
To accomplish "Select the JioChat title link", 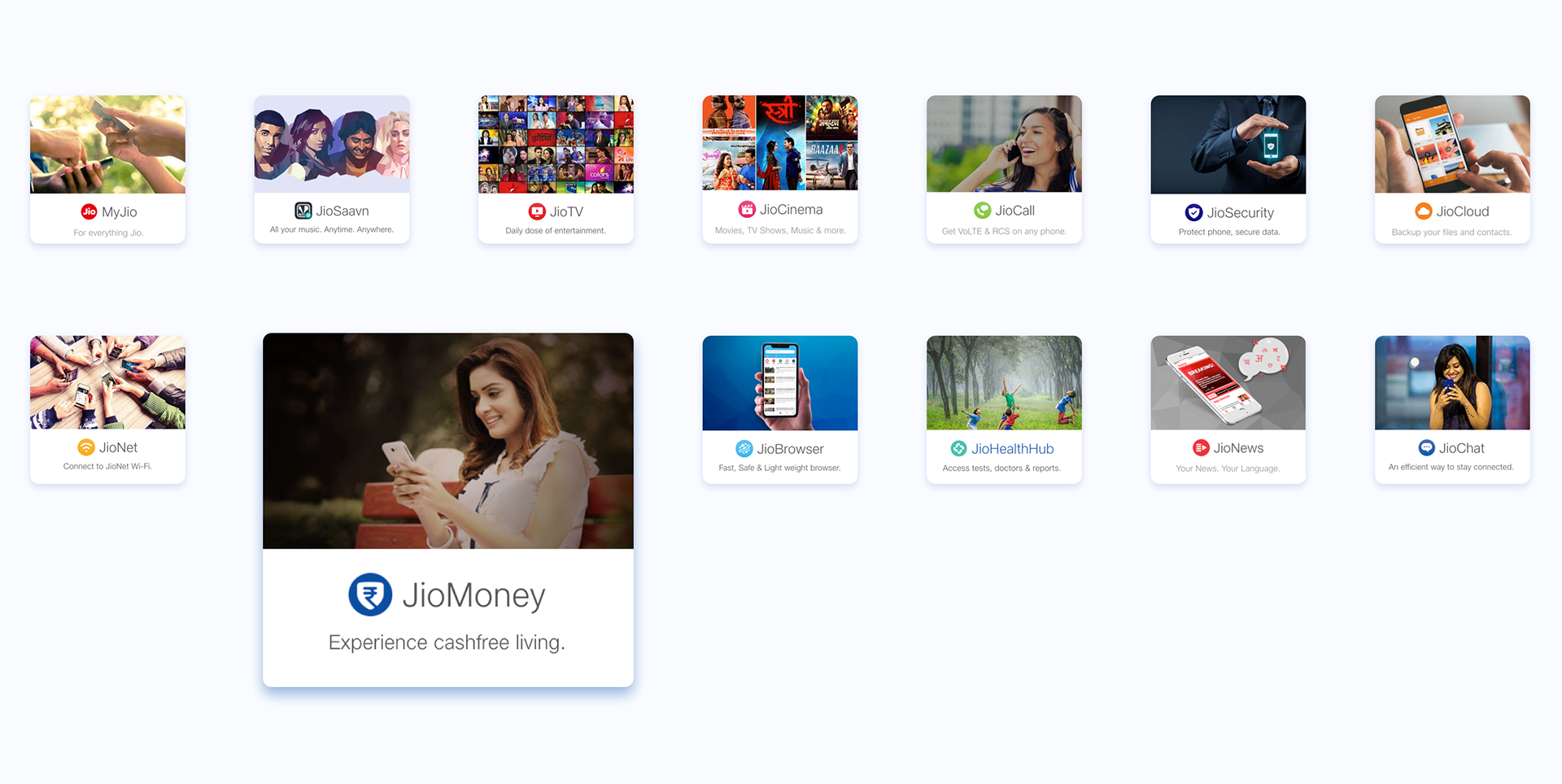I will coord(1461,447).
